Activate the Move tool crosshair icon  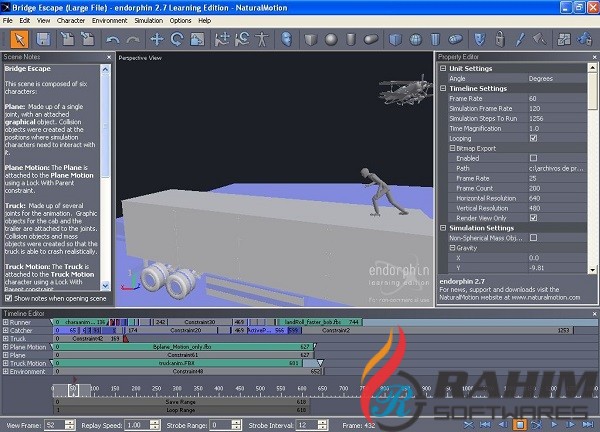(x=156, y=39)
